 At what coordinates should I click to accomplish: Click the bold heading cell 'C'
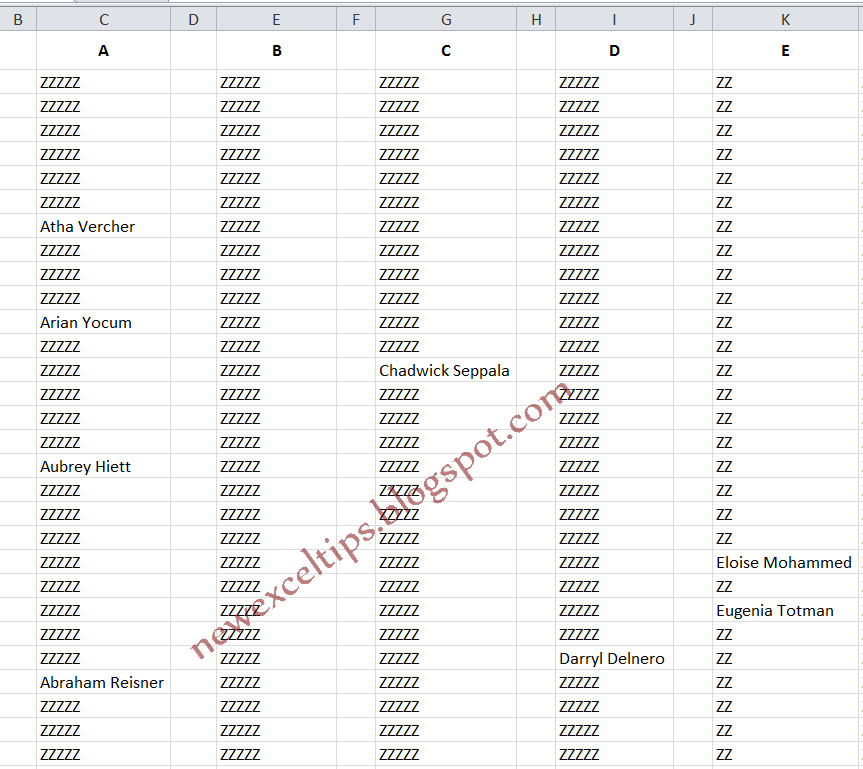446,51
